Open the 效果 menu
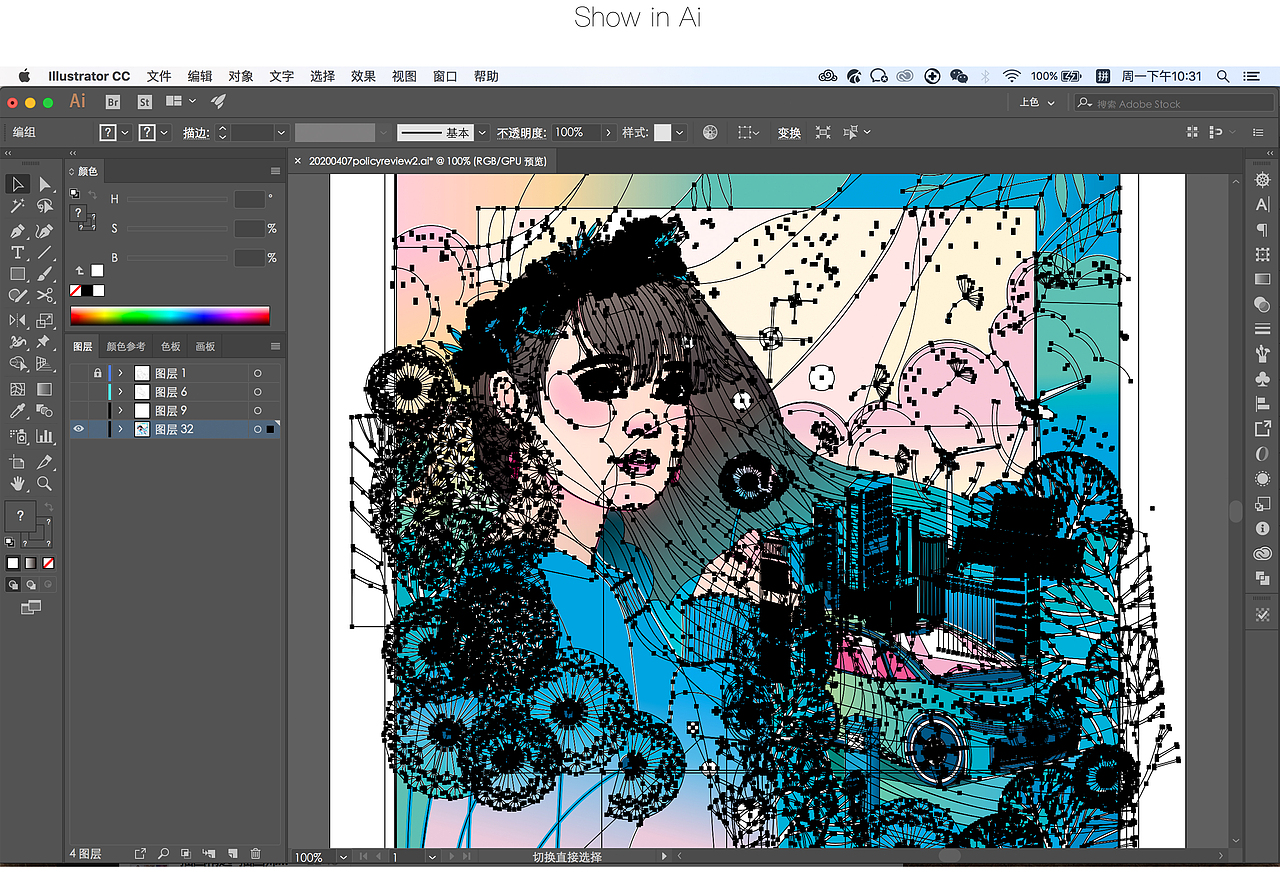Viewport: 1280px width, 878px height. click(x=363, y=76)
